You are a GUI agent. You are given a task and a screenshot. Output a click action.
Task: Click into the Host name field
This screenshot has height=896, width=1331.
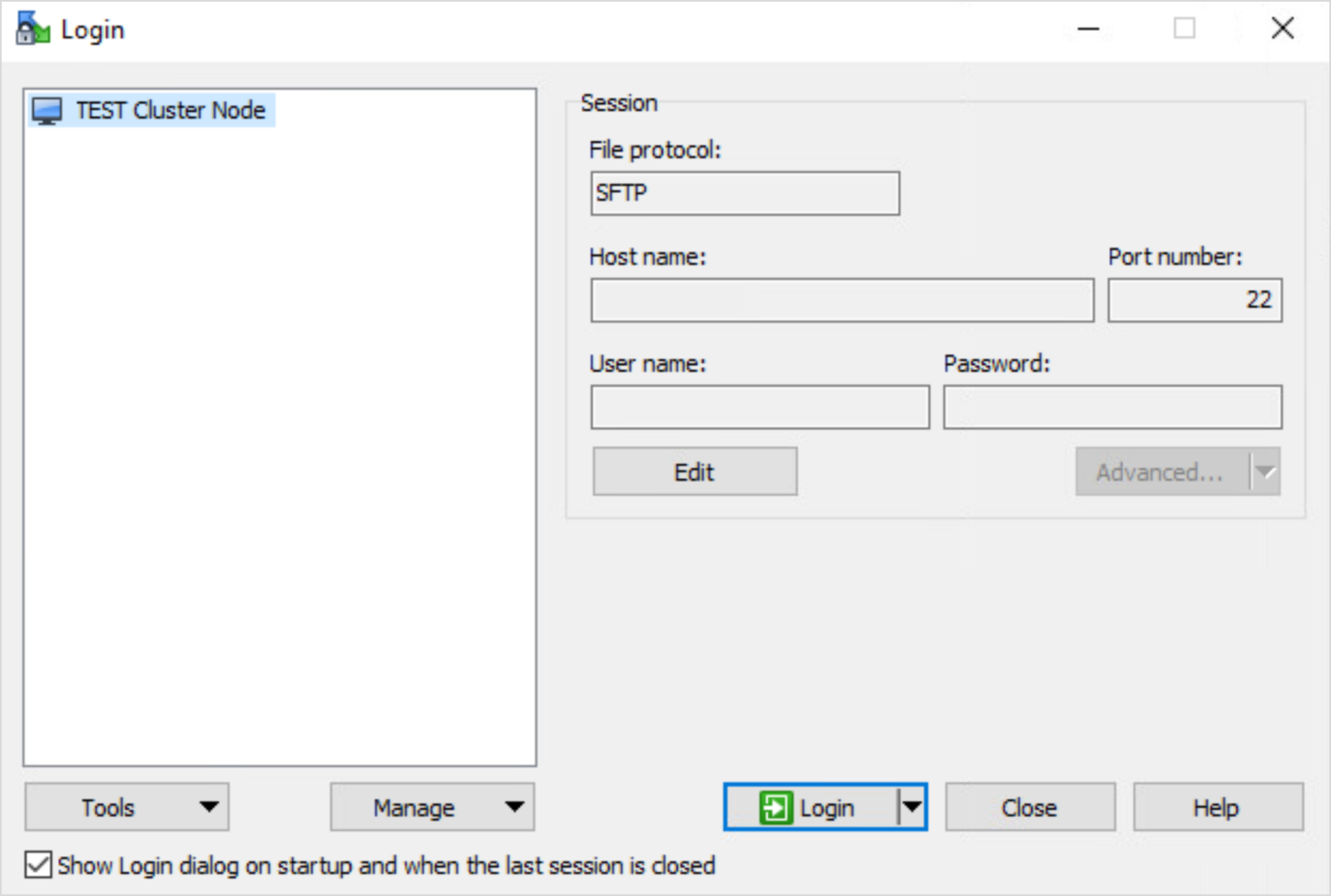pos(841,301)
